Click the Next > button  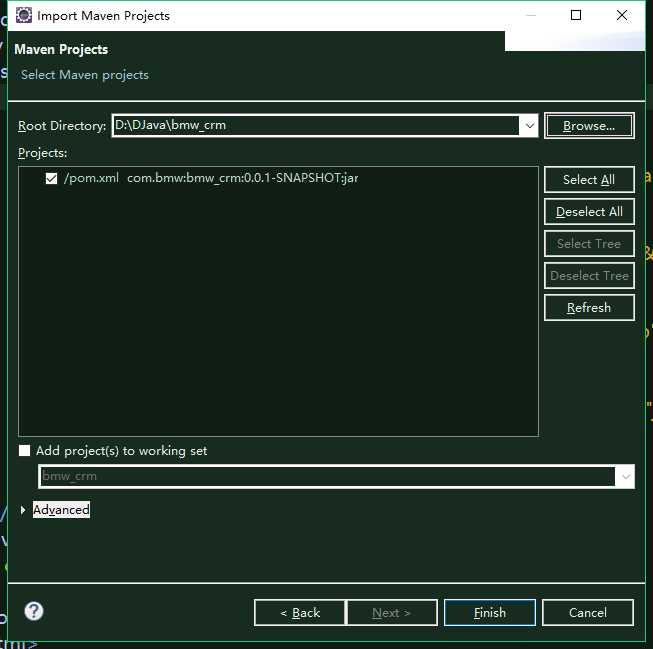pyautogui.click(x=392, y=613)
